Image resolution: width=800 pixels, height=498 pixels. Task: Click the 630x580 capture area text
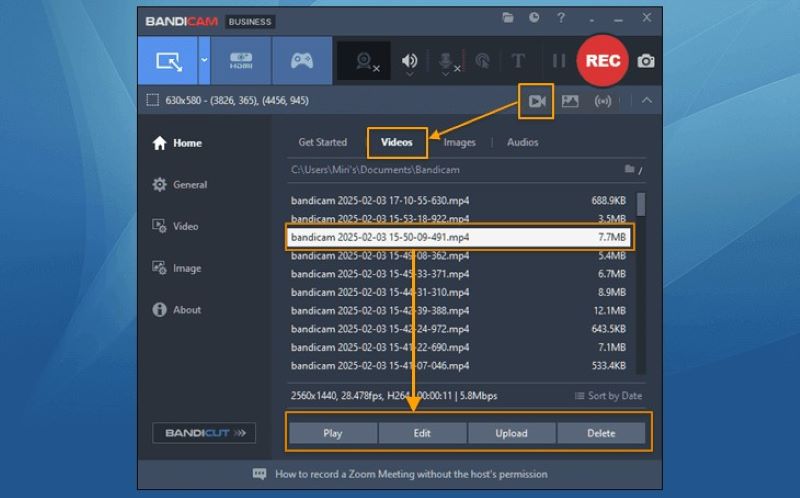pos(237,101)
